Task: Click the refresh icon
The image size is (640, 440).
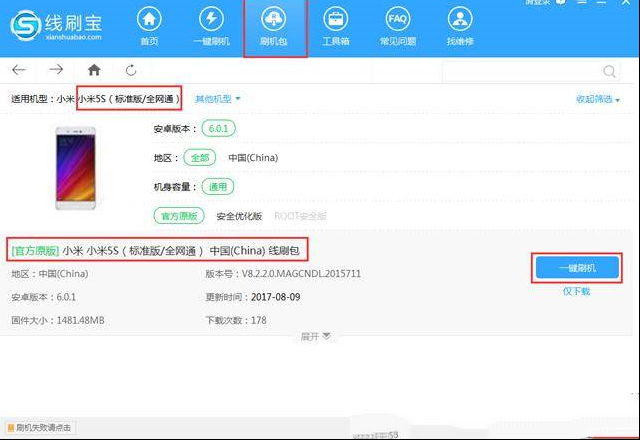Action: click(131, 70)
